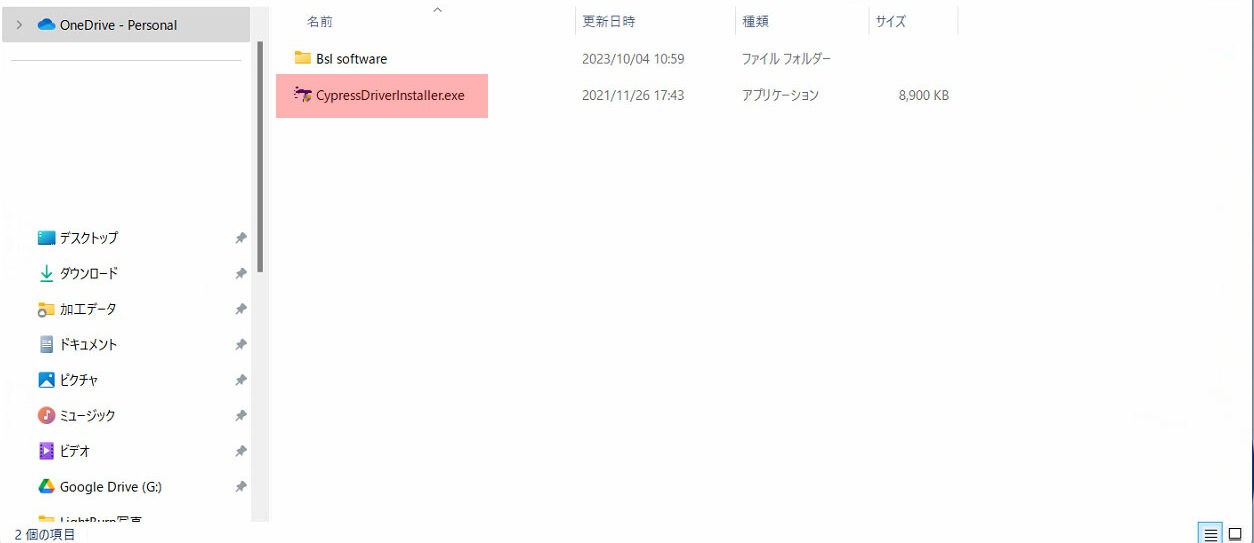Click the 加工データ folder icon
The width and height of the screenshot is (1254, 543).
(x=46, y=309)
